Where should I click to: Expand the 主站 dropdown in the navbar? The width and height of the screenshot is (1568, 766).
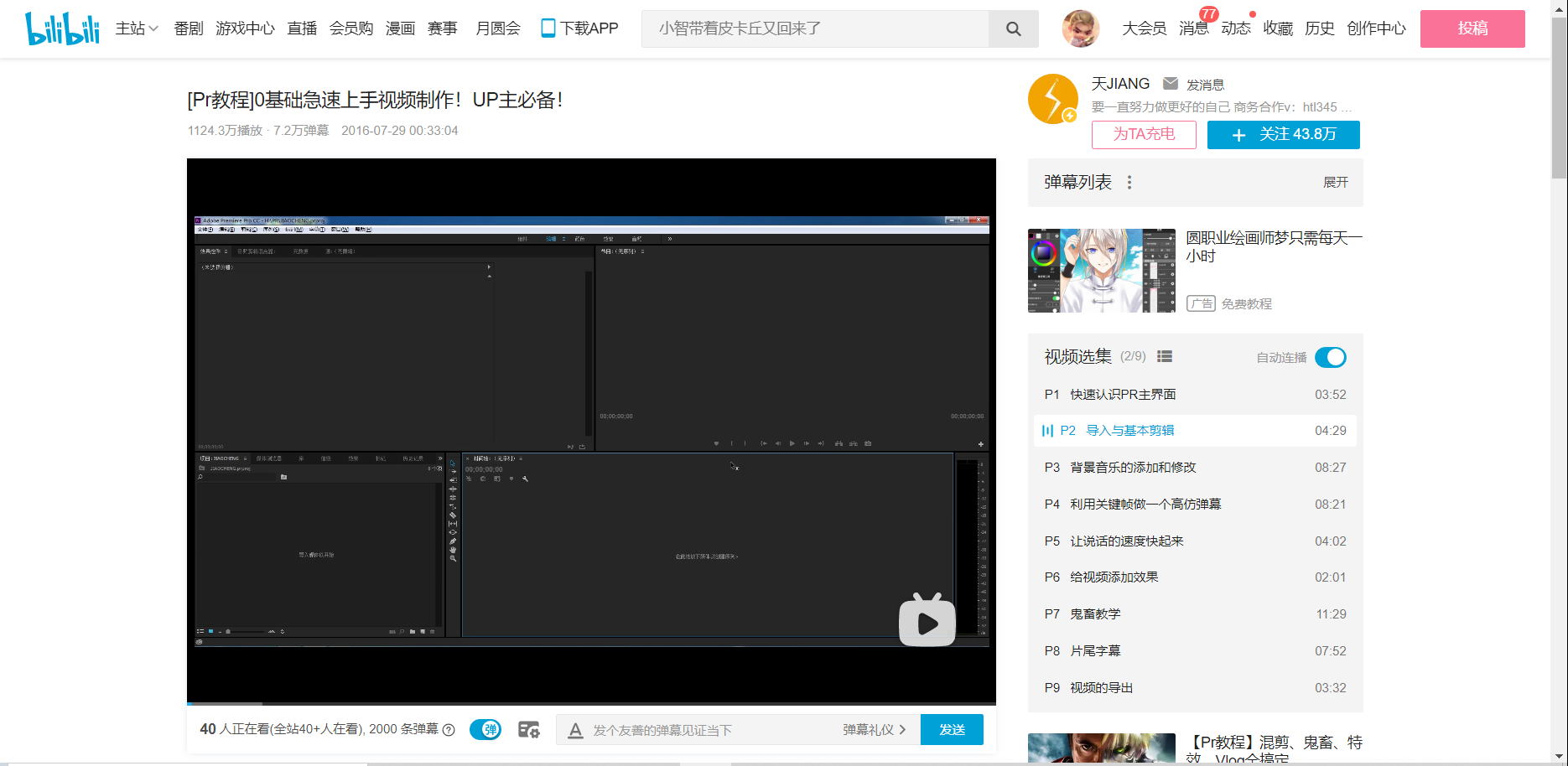coord(136,28)
